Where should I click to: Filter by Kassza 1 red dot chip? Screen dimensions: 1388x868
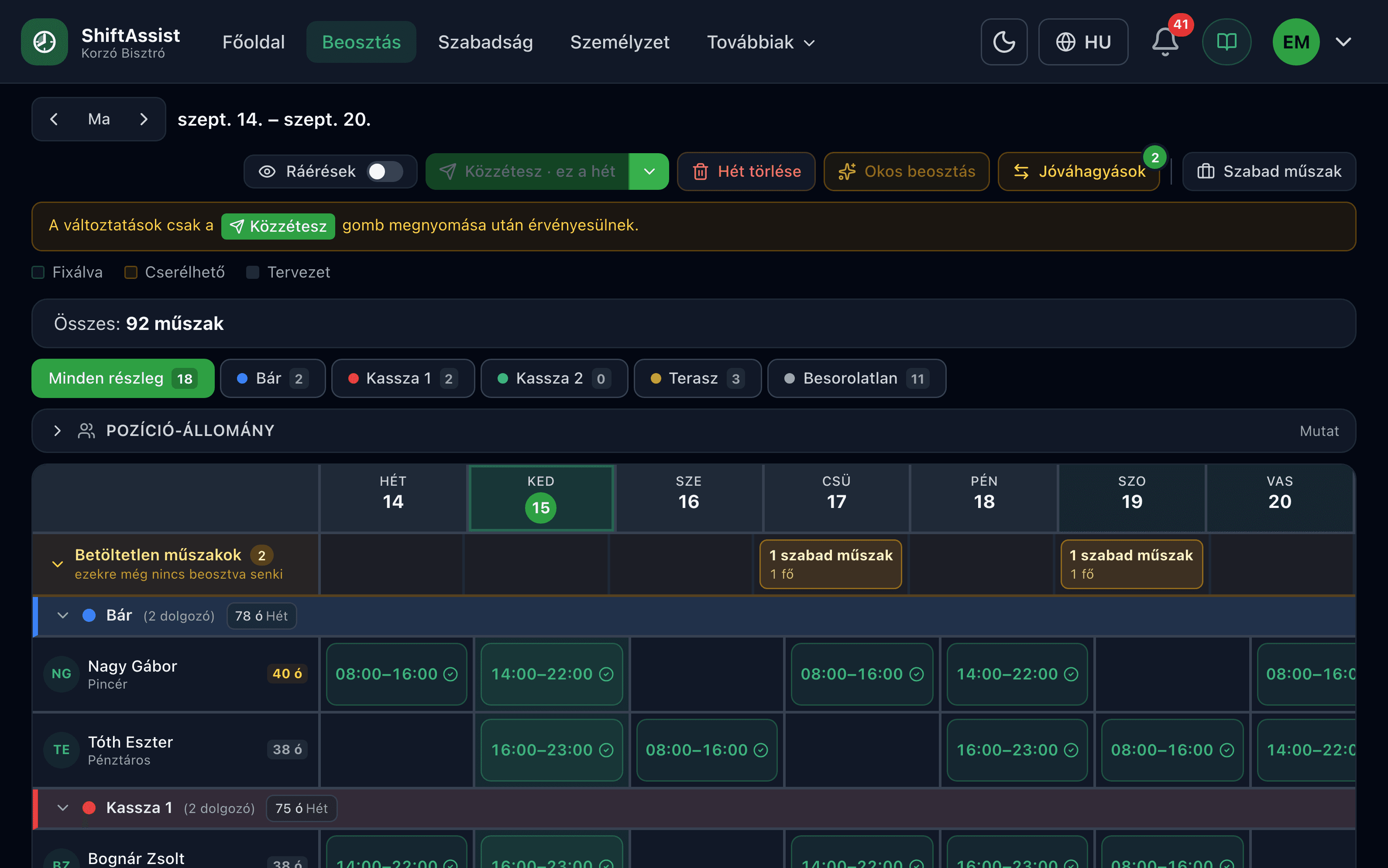tap(403, 378)
